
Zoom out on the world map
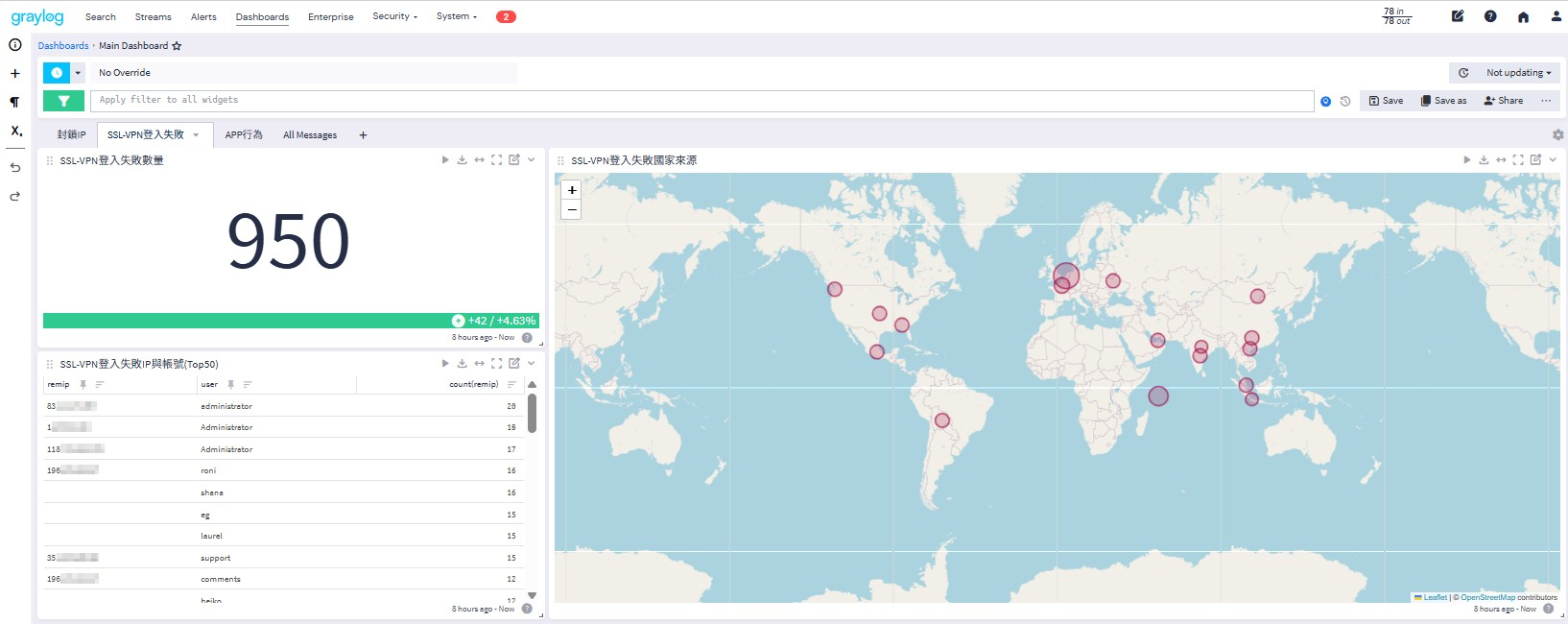[x=572, y=209]
